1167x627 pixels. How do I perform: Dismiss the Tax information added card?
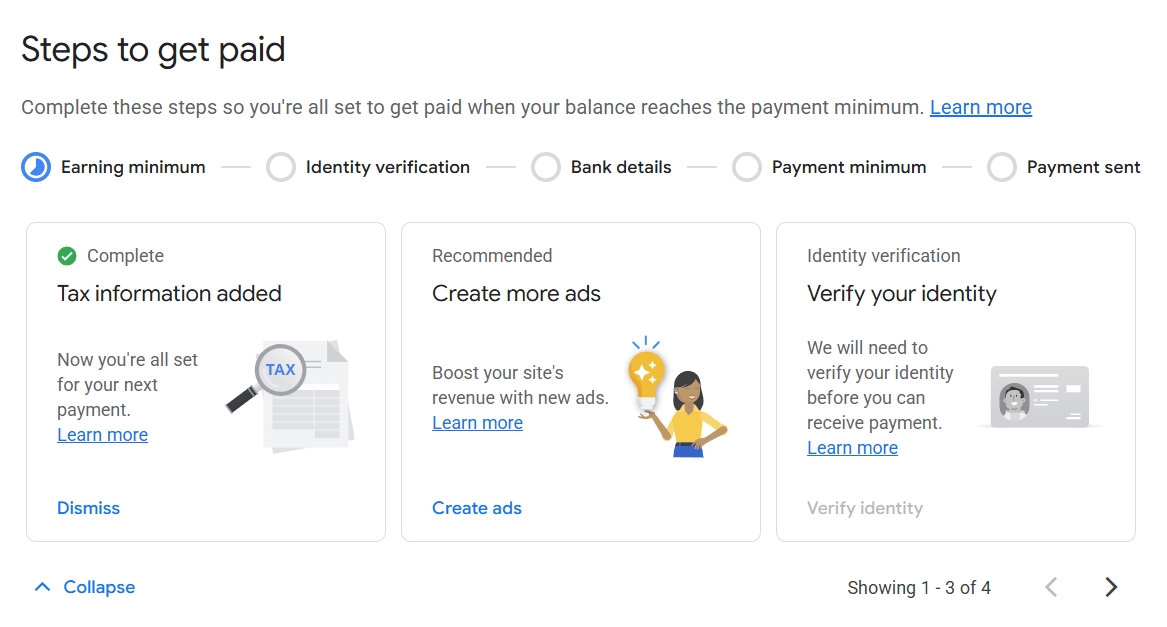click(x=88, y=508)
